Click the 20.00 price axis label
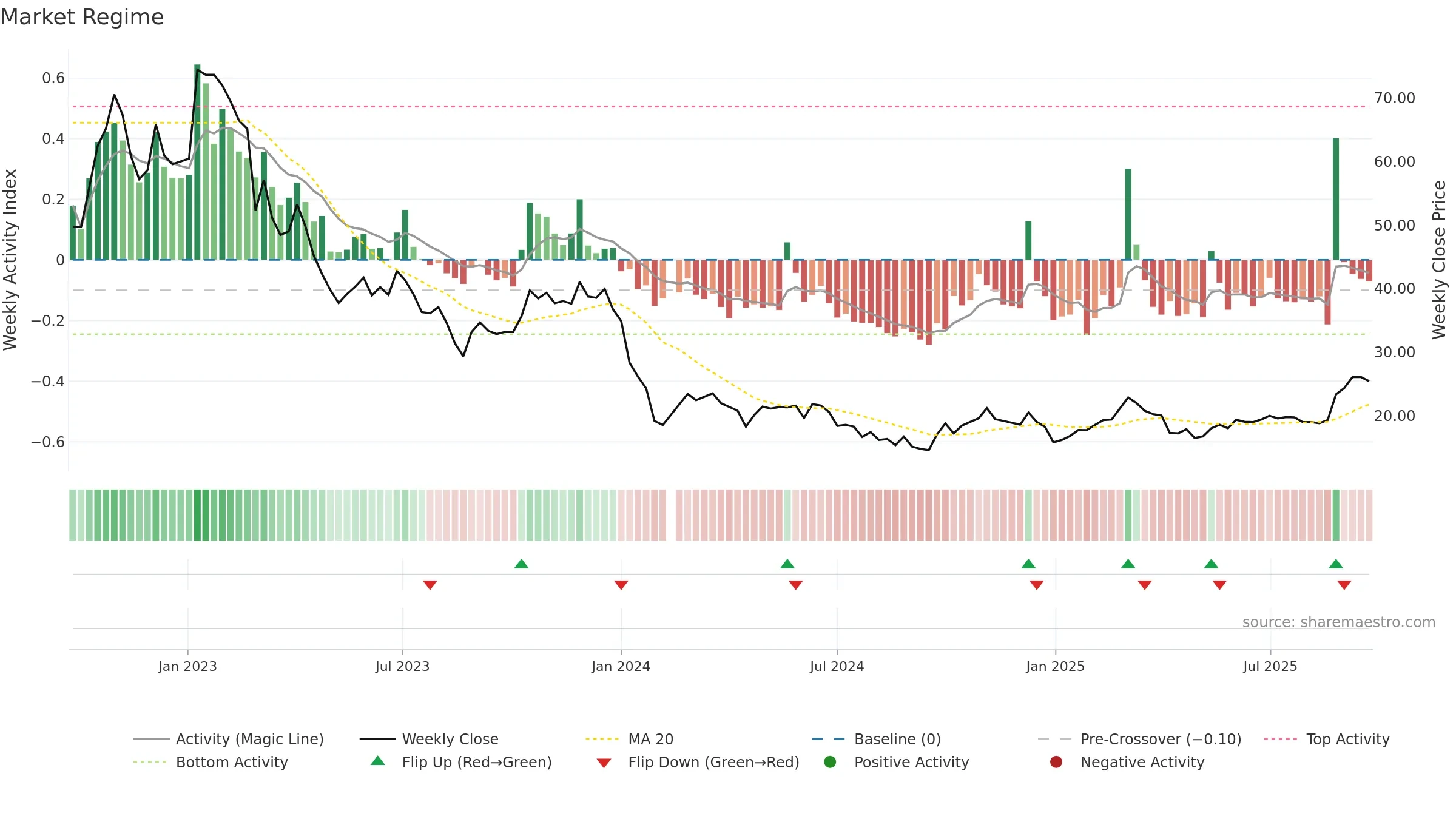 point(1395,416)
